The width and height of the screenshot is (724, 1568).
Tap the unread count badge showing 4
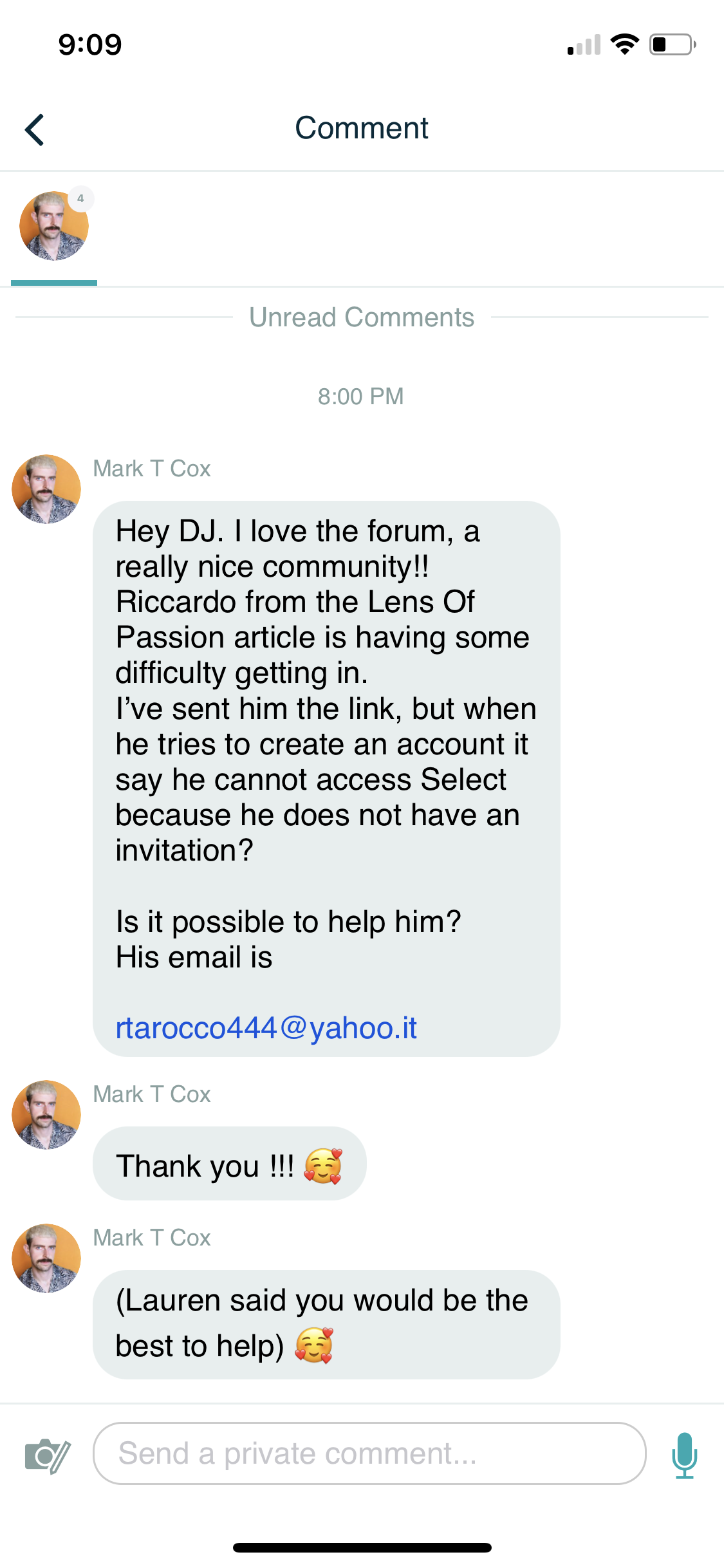pyautogui.click(x=80, y=199)
